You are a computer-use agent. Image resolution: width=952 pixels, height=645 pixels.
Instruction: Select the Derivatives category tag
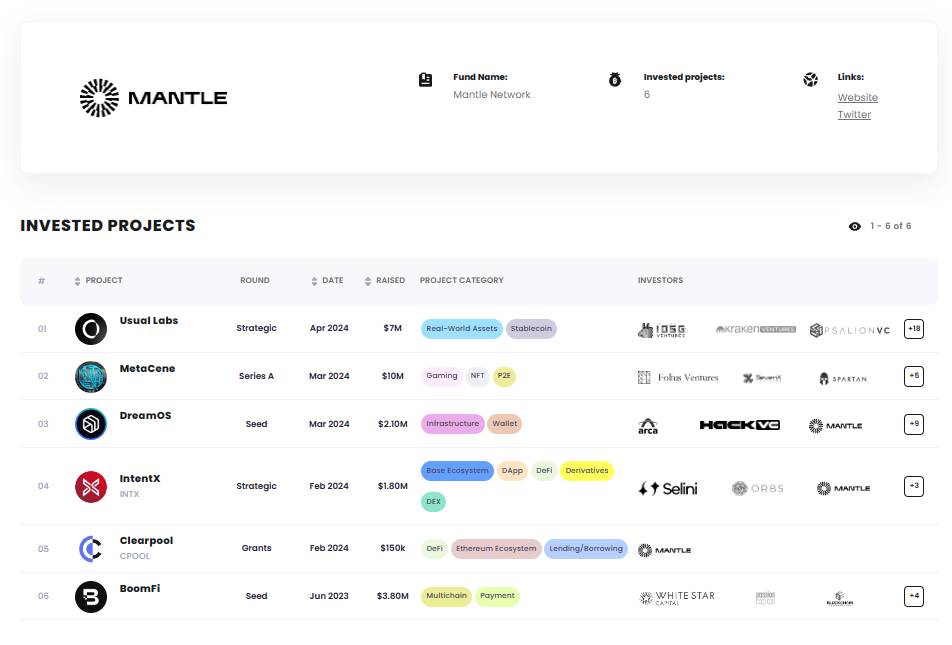coord(586,471)
